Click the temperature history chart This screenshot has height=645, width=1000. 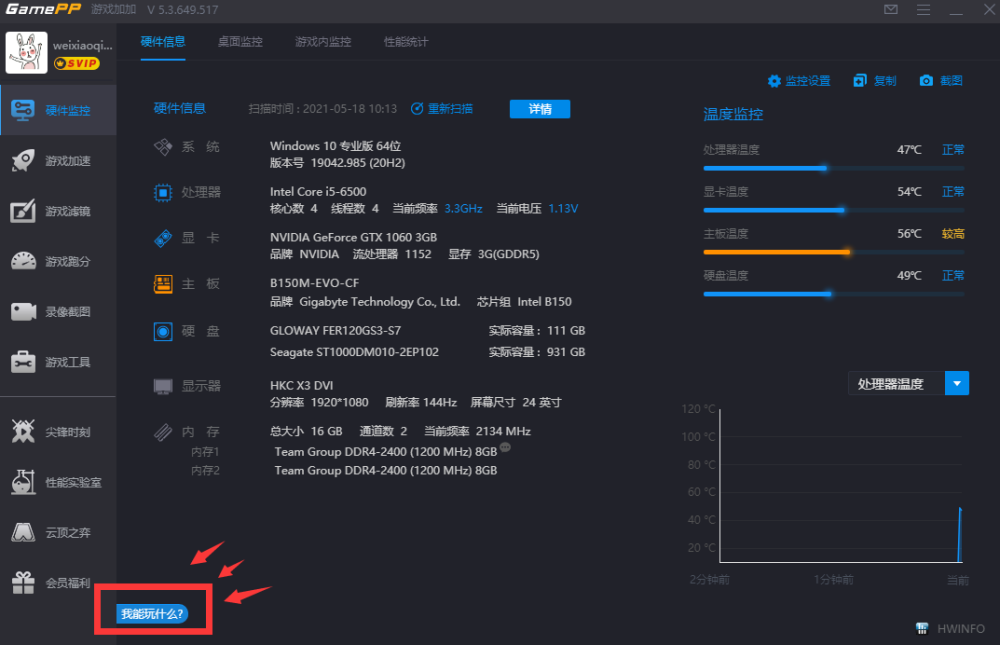coord(841,486)
